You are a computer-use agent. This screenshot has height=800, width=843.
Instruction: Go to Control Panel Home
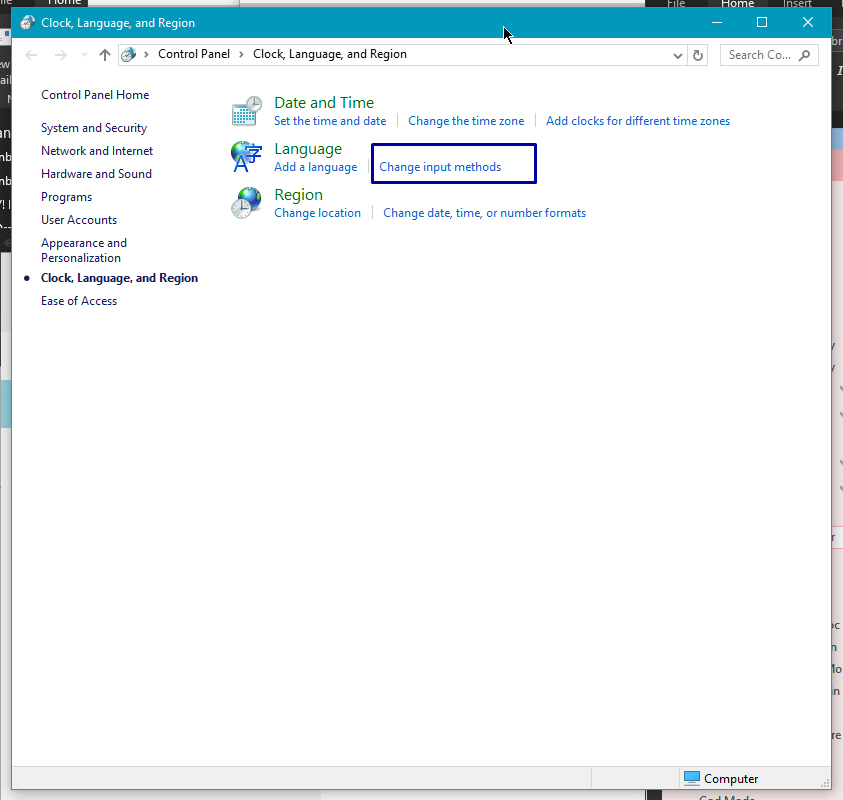(95, 95)
